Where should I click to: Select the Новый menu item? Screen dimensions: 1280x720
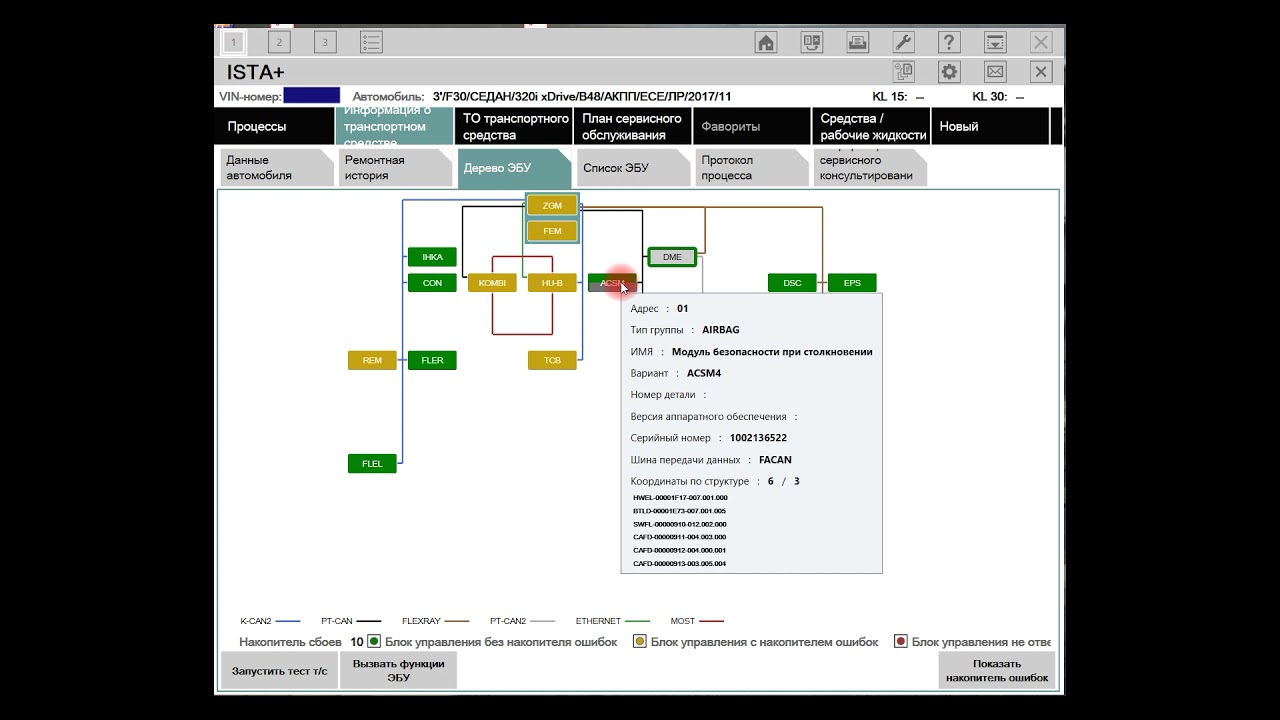click(989, 126)
